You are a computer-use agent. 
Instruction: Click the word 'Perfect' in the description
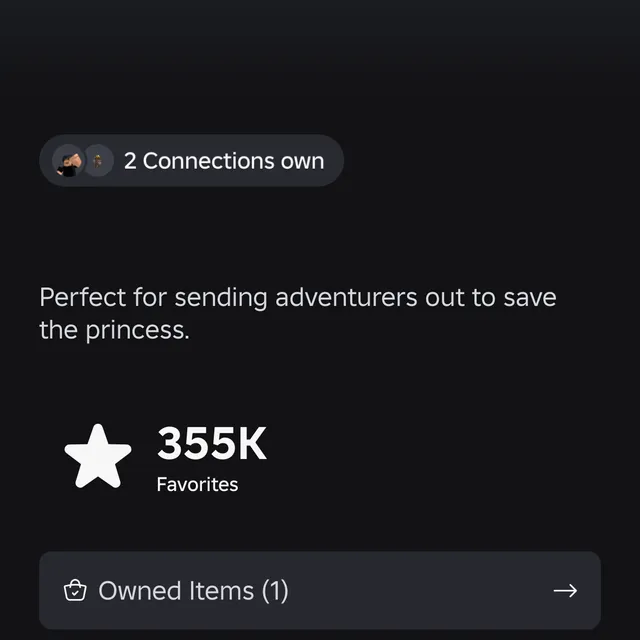(x=83, y=297)
